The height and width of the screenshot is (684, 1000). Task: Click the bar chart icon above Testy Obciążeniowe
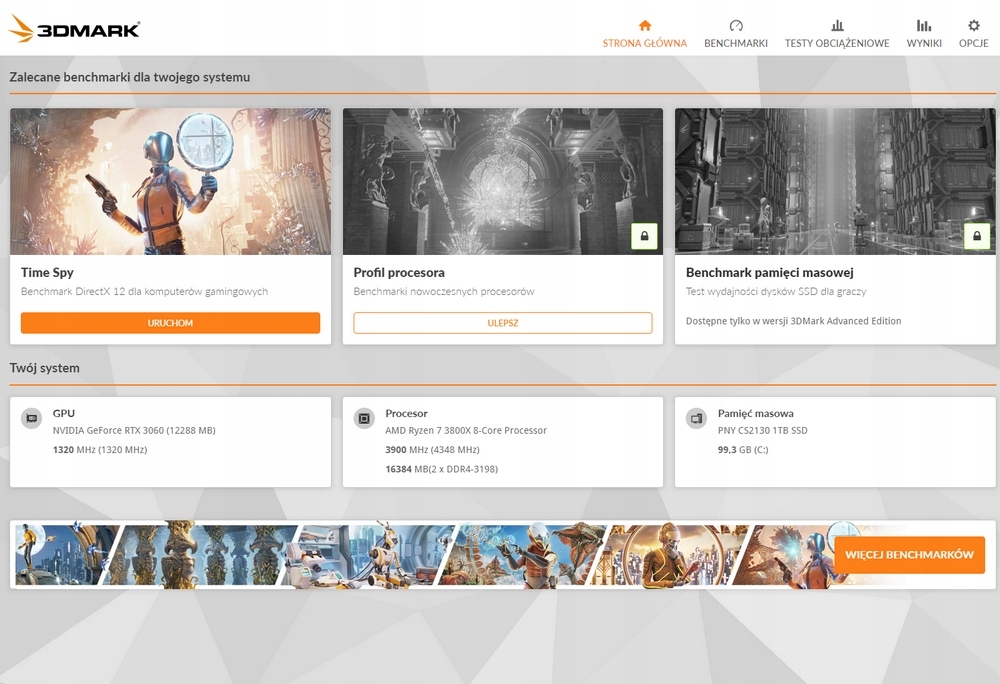(837, 25)
